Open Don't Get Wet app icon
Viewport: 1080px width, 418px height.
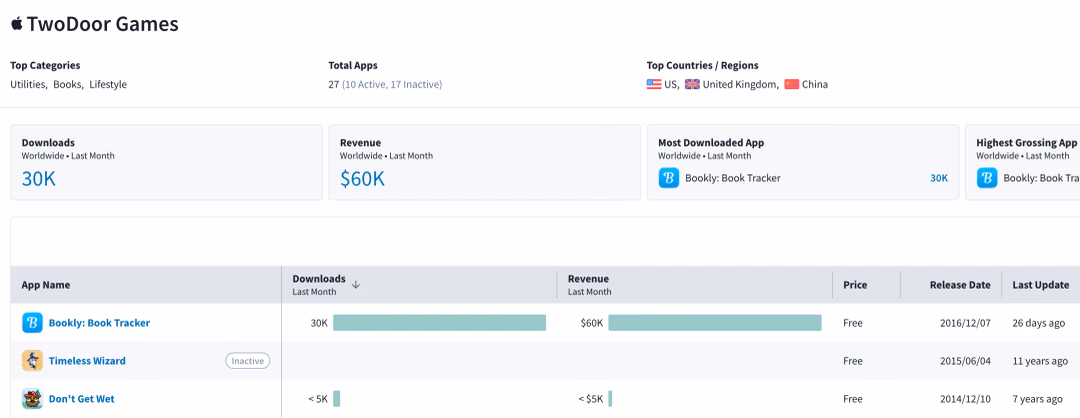click(x=32, y=399)
